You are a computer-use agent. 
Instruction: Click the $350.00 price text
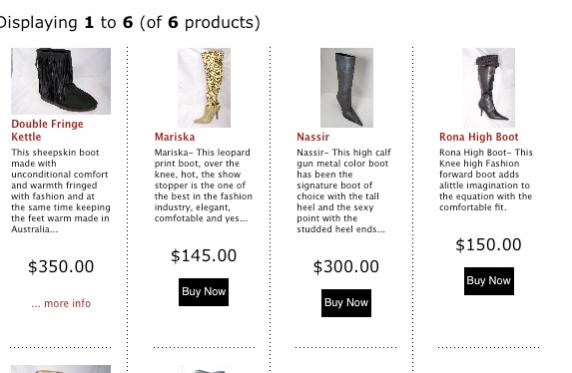(61, 266)
